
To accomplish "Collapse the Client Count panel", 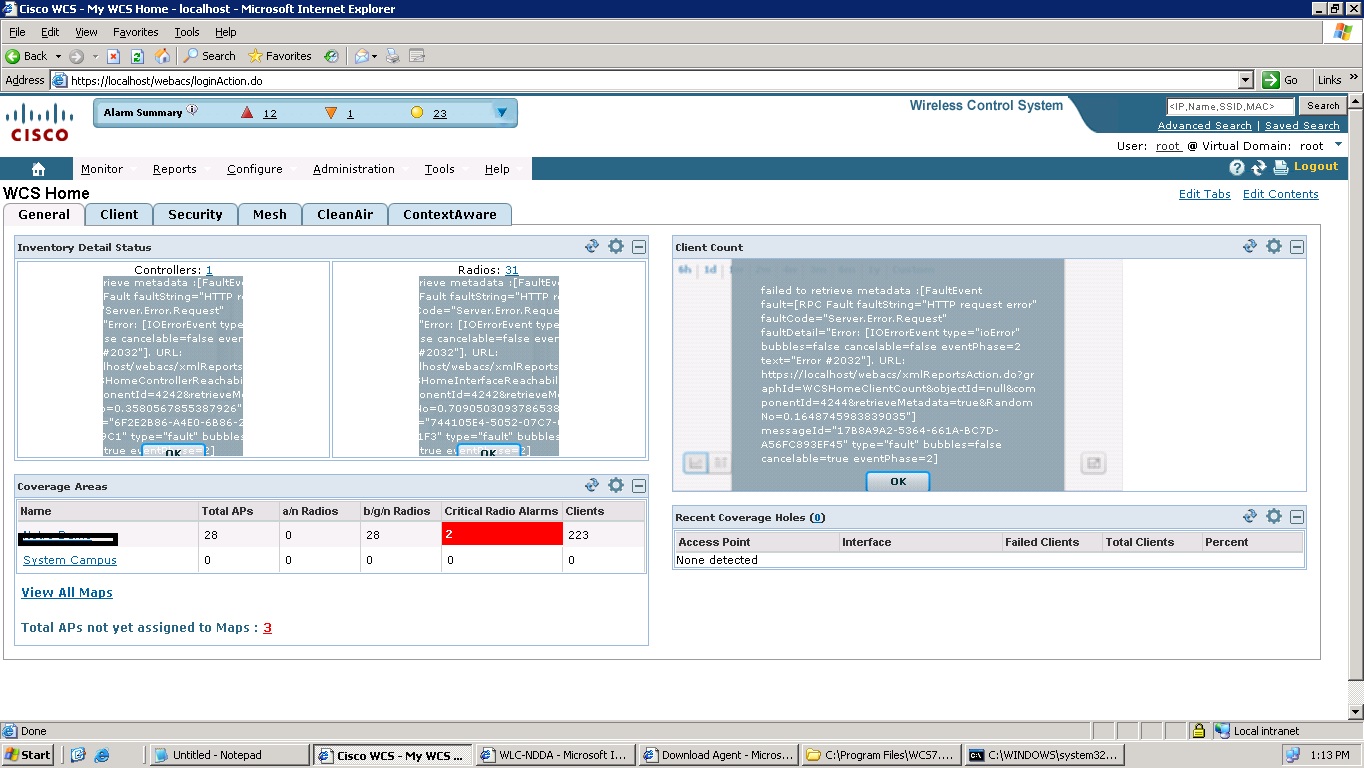I will pos(1297,247).
